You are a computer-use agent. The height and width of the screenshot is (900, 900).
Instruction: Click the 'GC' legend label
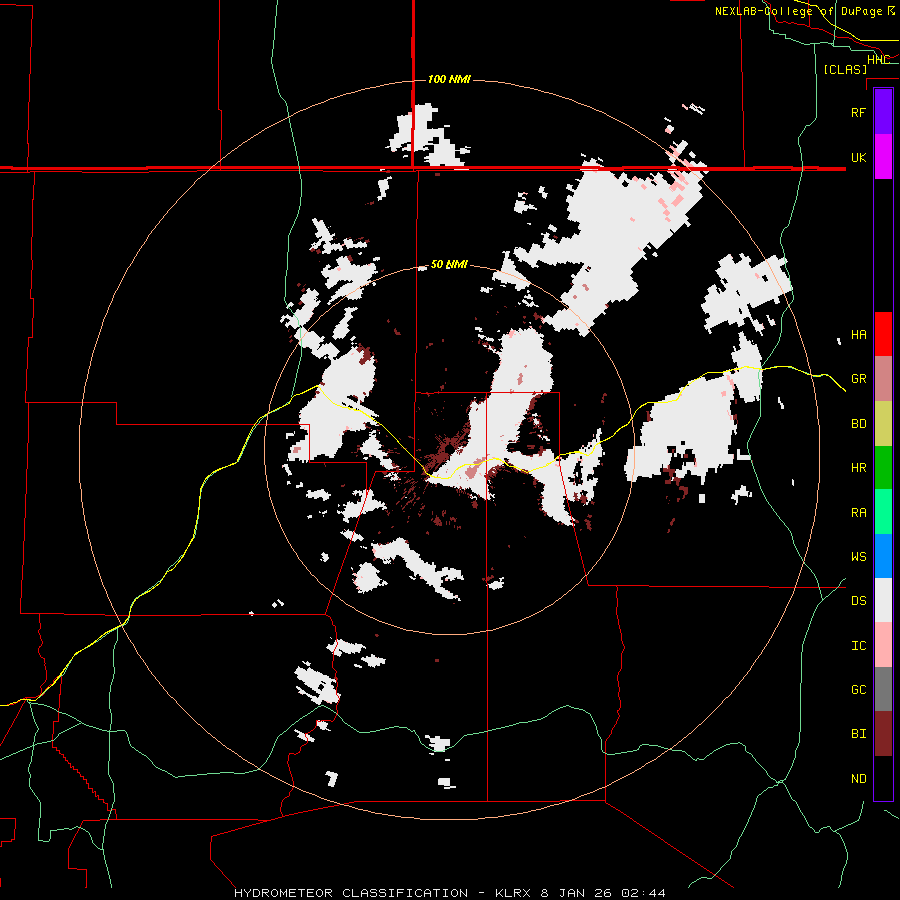click(x=858, y=690)
